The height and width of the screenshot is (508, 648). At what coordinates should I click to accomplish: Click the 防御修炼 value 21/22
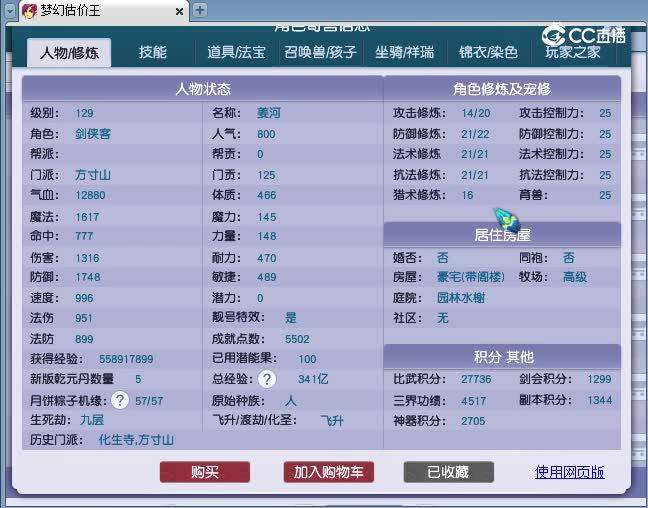pos(475,134)
